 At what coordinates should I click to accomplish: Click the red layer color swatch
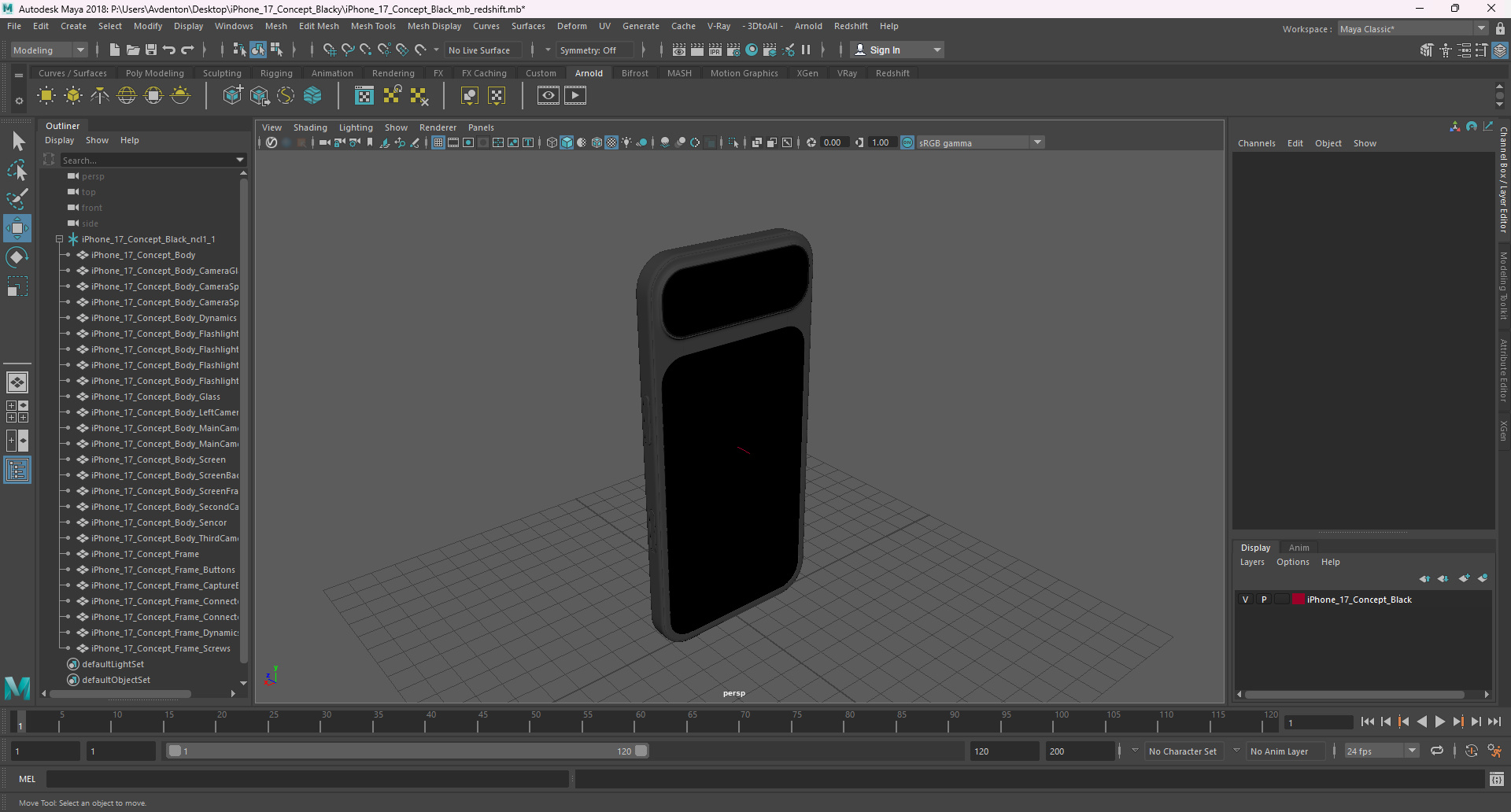point(1299,600)
